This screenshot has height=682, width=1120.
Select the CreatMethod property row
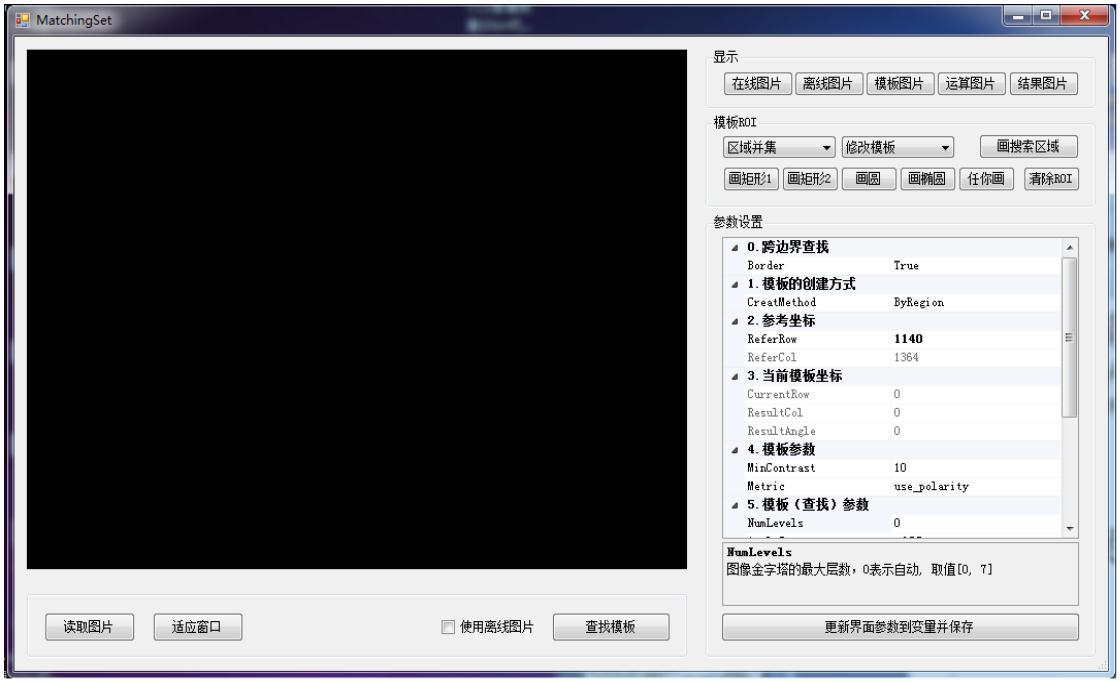pyautogui.click(x=892, y=303)
